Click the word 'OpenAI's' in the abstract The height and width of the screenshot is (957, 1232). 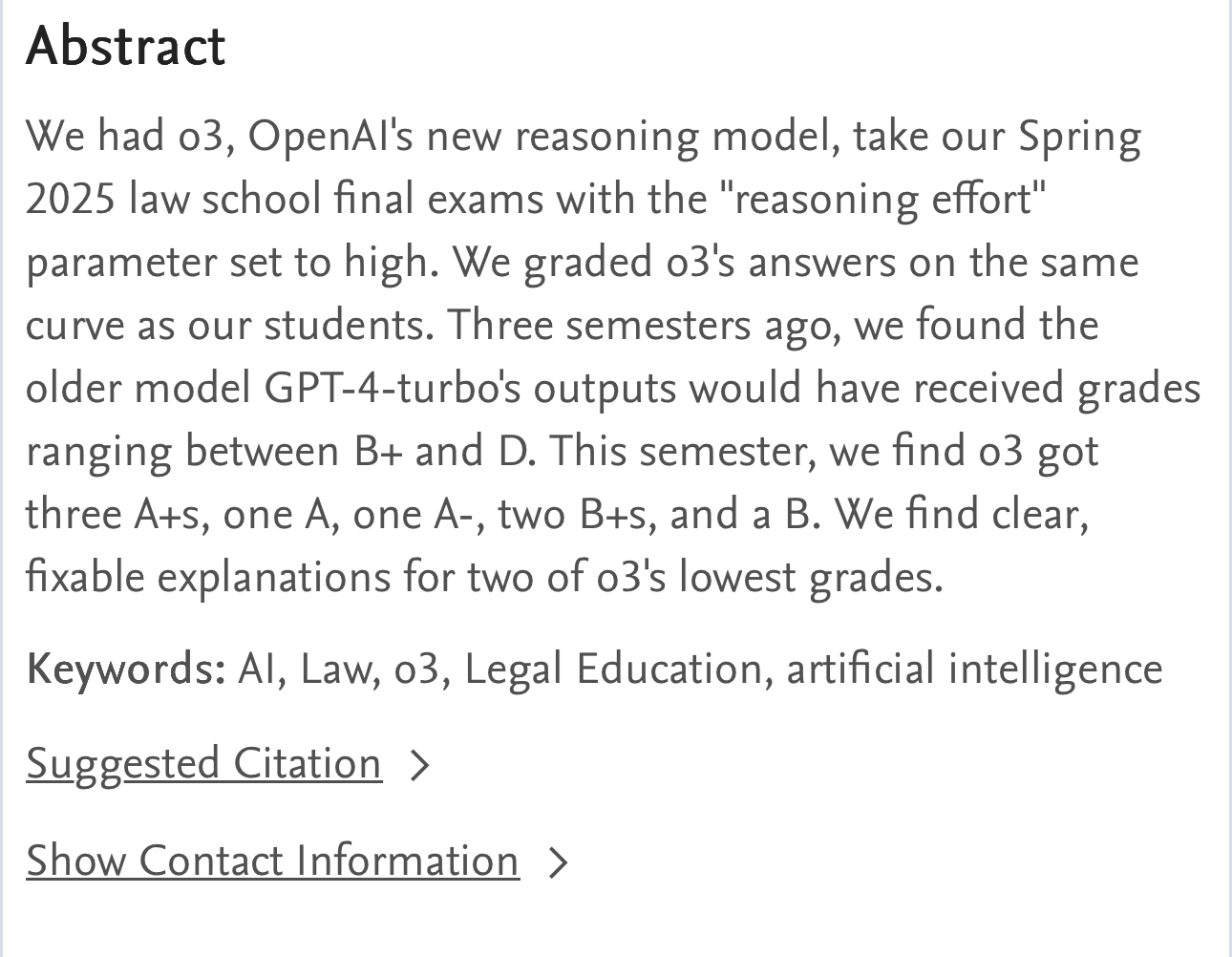click(x=330, y=137)
